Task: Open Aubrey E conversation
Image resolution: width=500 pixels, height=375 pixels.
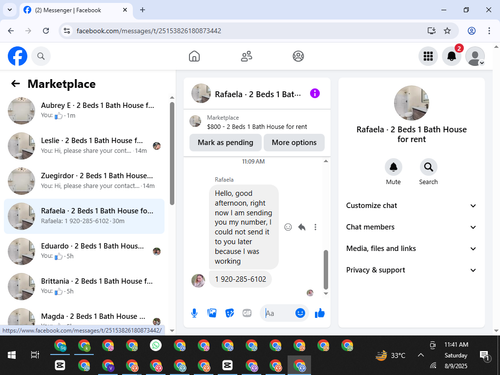Action: (x=84, y=111)
